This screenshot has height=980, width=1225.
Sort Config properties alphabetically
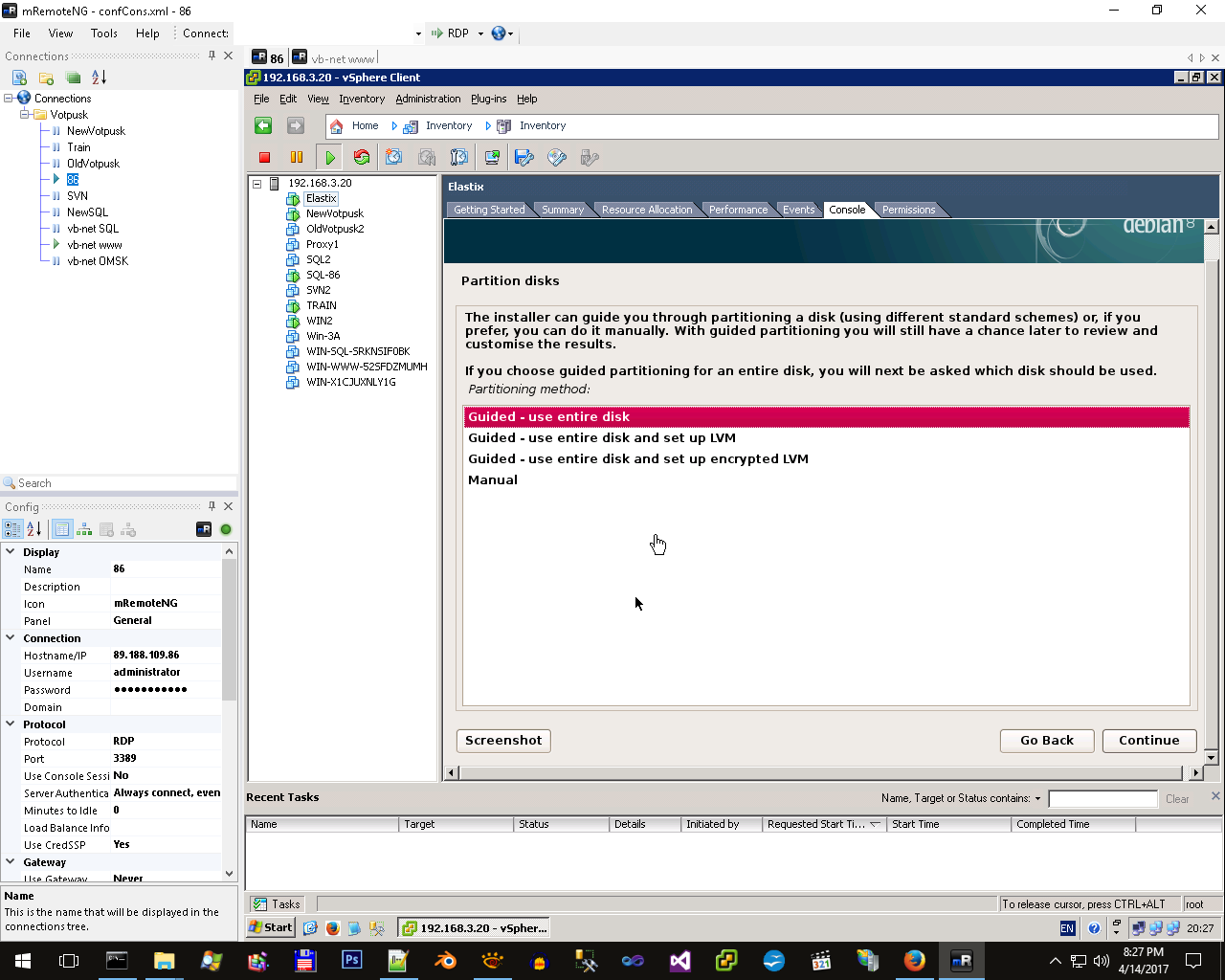[x=34, y=529]
